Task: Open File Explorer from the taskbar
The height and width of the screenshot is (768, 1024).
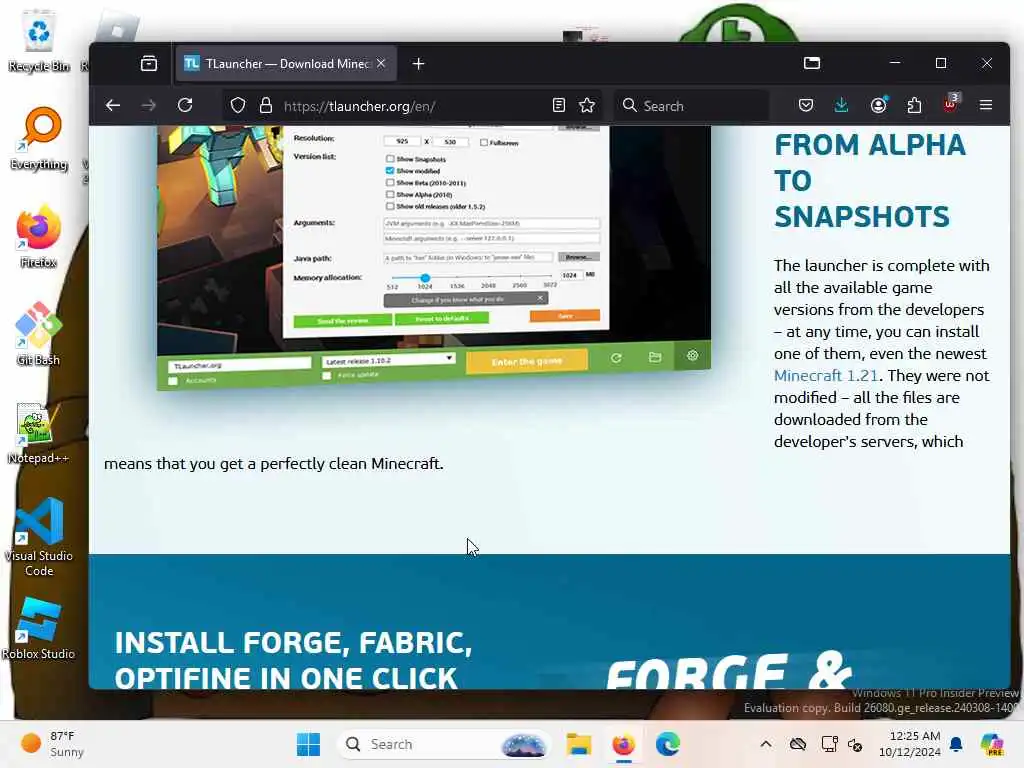Action: pyautogui.click(x=579, y=744)
